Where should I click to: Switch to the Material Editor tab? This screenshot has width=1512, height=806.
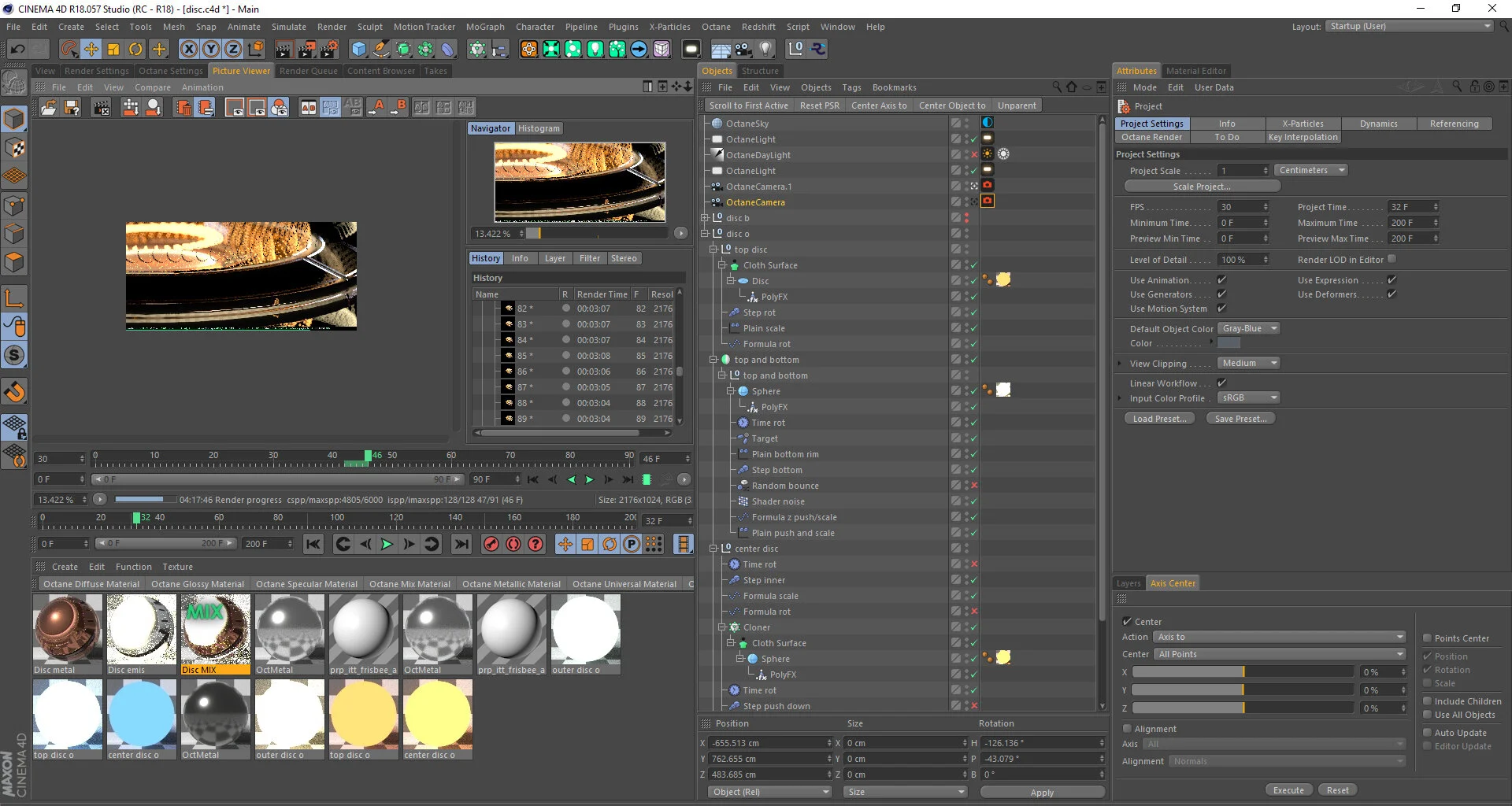(x=1195, y=70)
